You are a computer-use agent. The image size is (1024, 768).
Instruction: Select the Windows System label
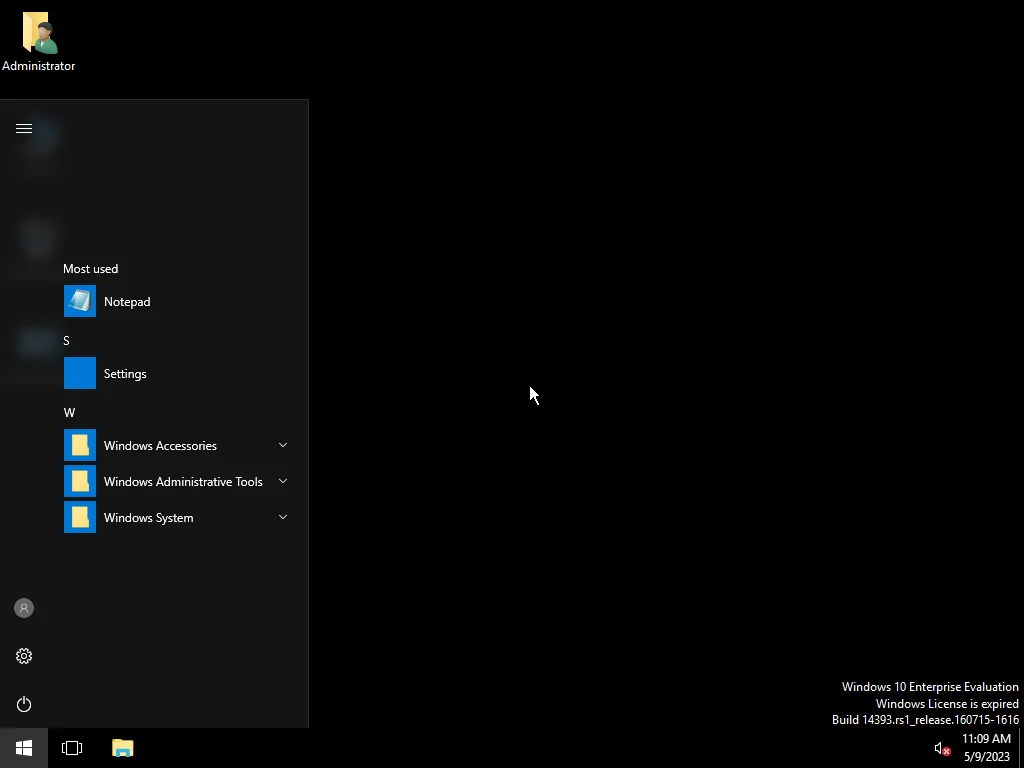[x=149, y=518]
